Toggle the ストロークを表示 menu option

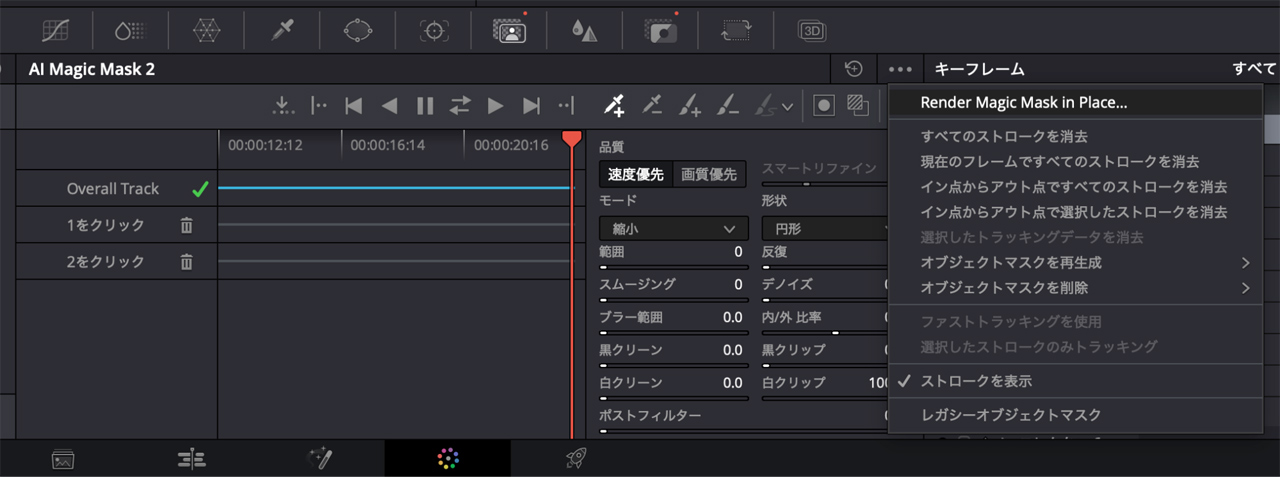click(x=1075, y=381)
